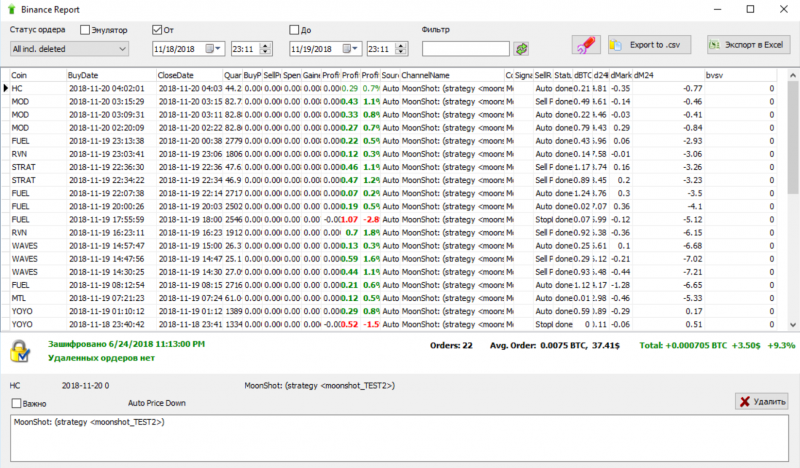
Task: Click the From time 23:11 spinner
Action: pos(265,49)
